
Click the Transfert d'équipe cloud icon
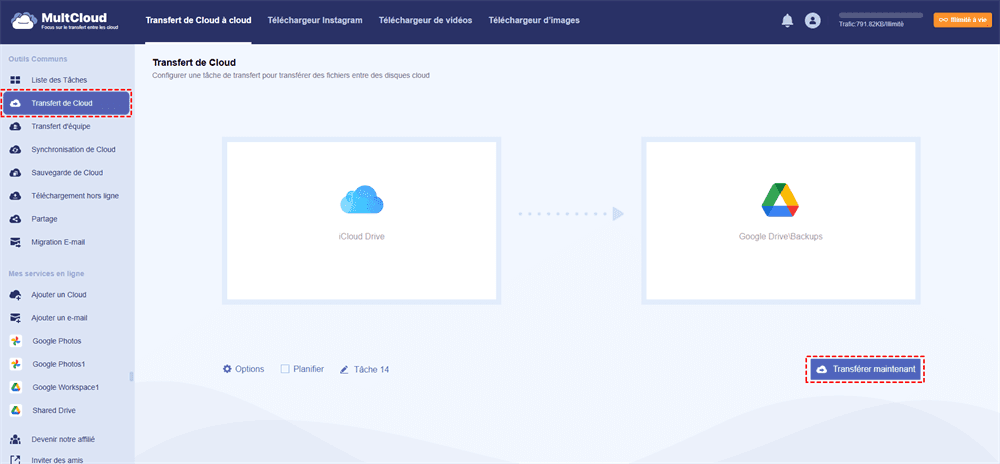pyautogui.click(x=15, y=126)
